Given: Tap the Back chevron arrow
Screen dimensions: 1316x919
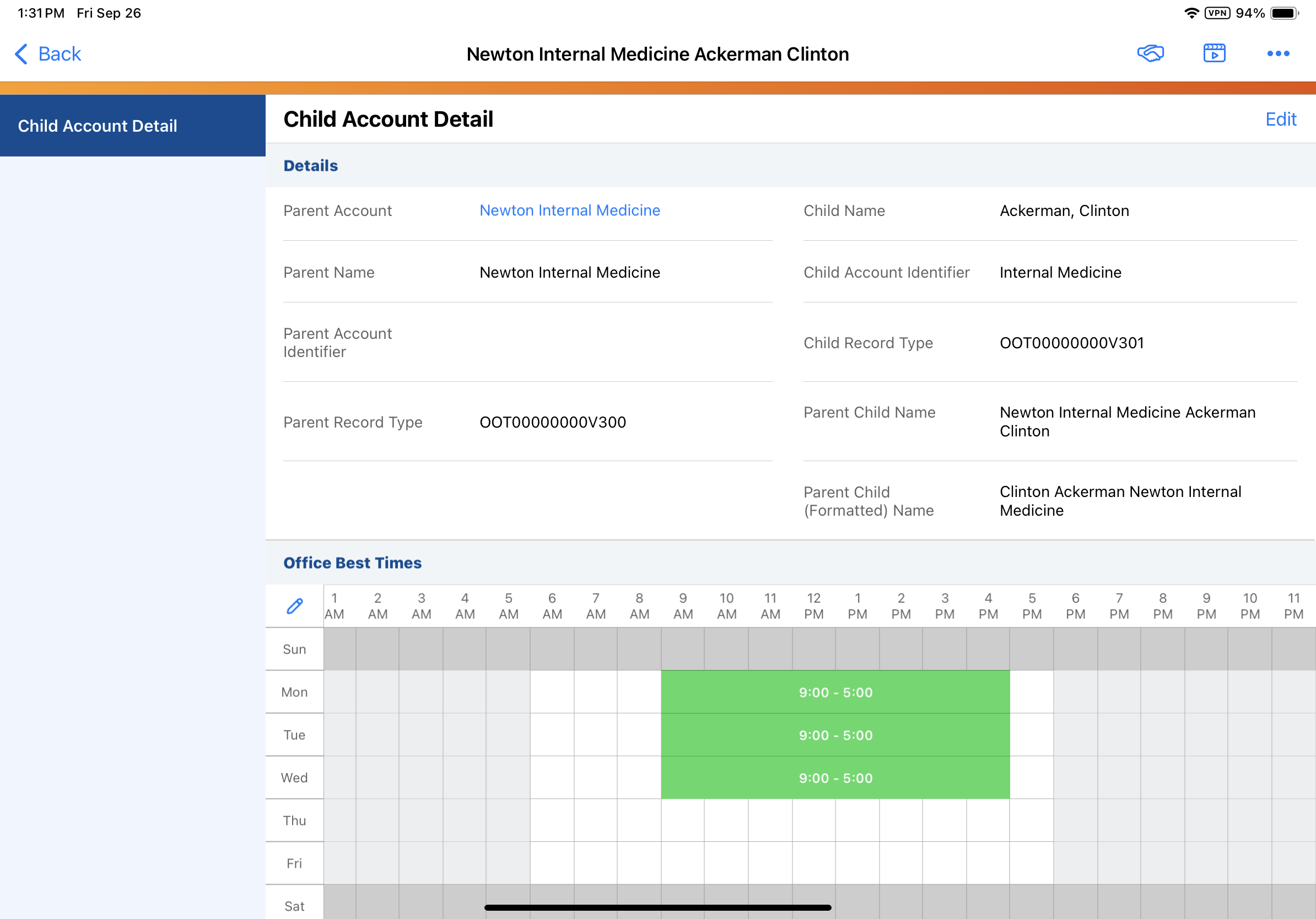Looking at the screenshot, I should pos(21,54).
